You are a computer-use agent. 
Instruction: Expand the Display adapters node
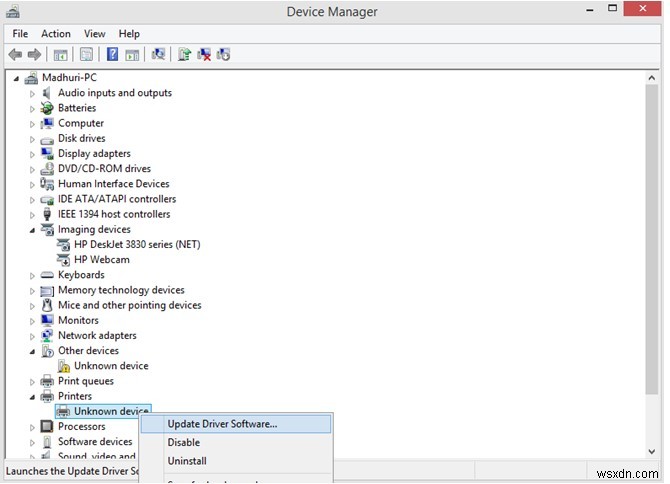pos(33,154)
